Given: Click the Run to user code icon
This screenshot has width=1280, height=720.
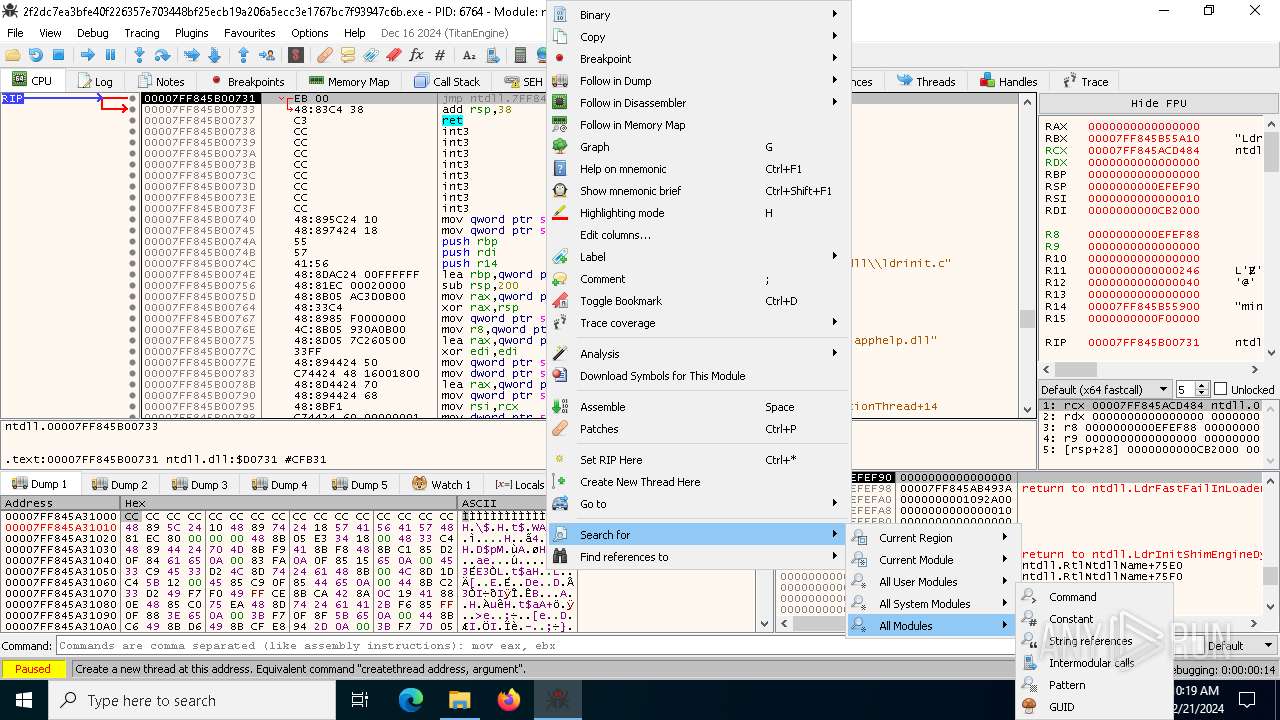Looking at the screenshot, I should (266, 55).
